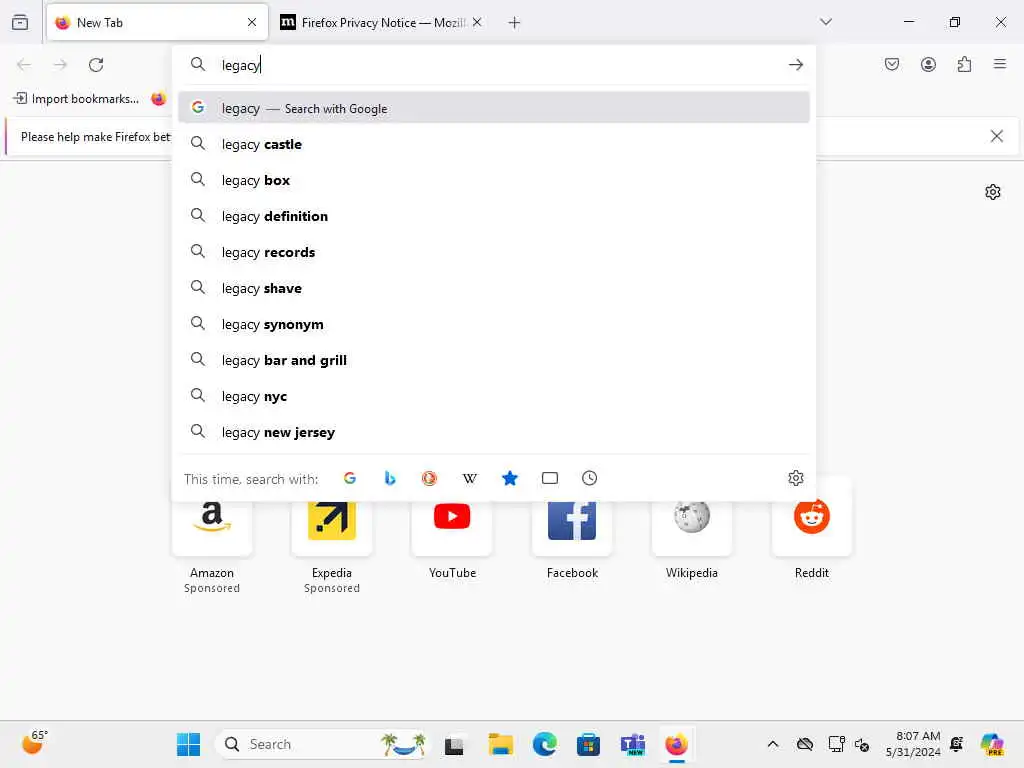Choose the legacy bar and grill suggestion
The height and width of the screenshot is (768, 1024).
494,360
